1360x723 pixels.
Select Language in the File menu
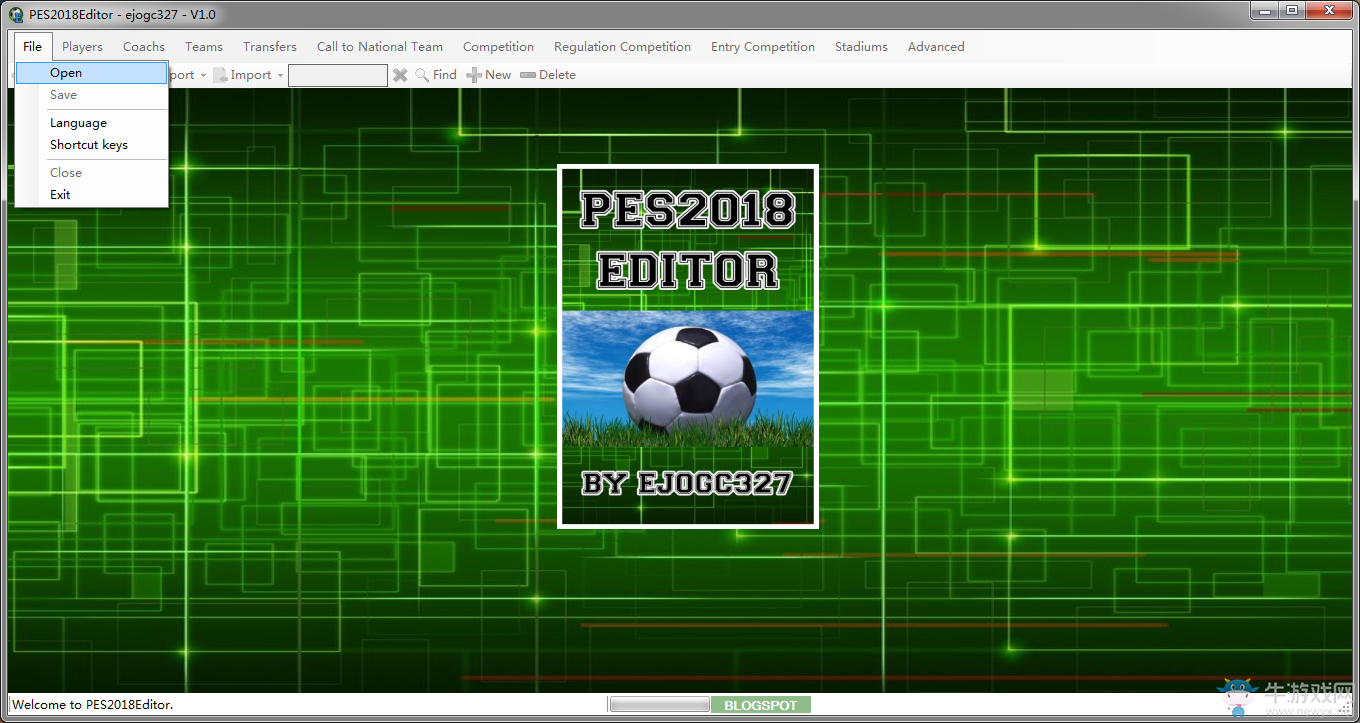[91, 123]
